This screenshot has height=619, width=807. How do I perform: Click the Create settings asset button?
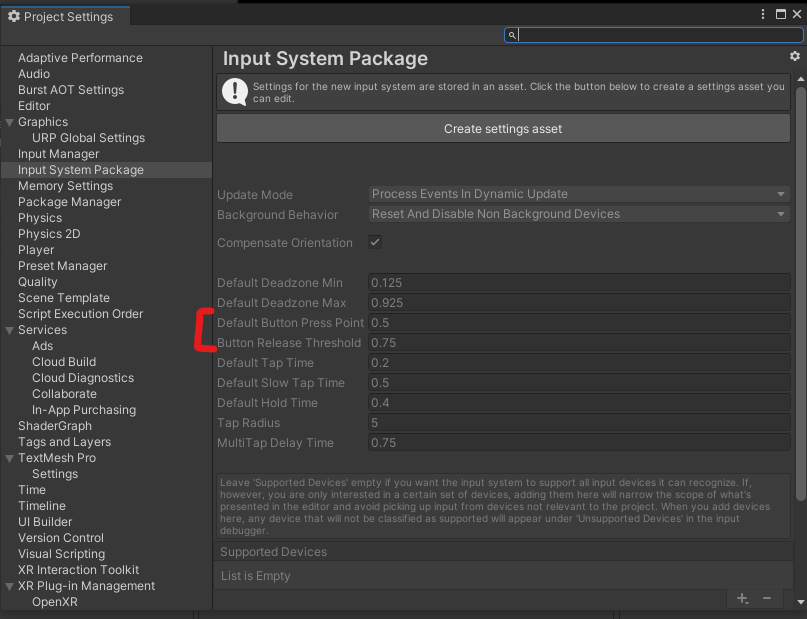pyautogui.click(x=503, y=129)
